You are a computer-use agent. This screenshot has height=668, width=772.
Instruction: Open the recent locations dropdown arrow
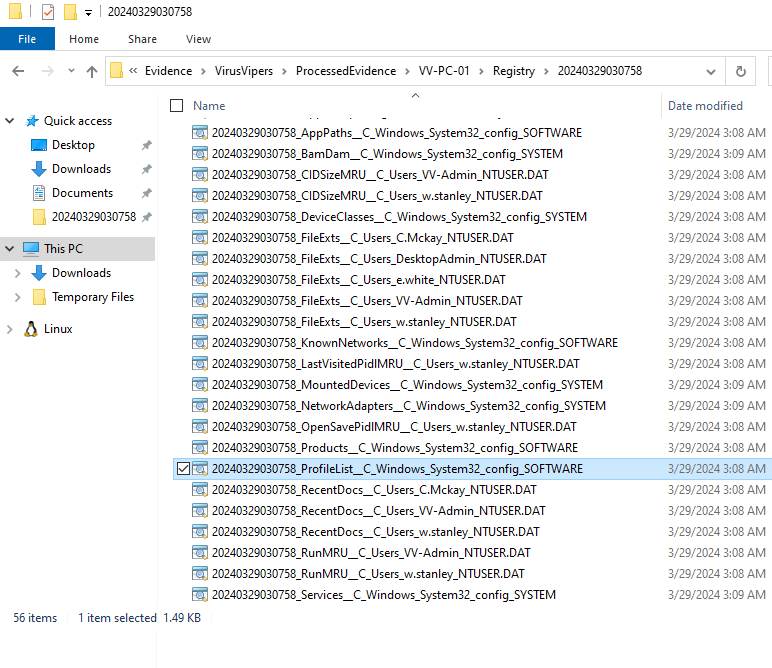coord(71,71)
